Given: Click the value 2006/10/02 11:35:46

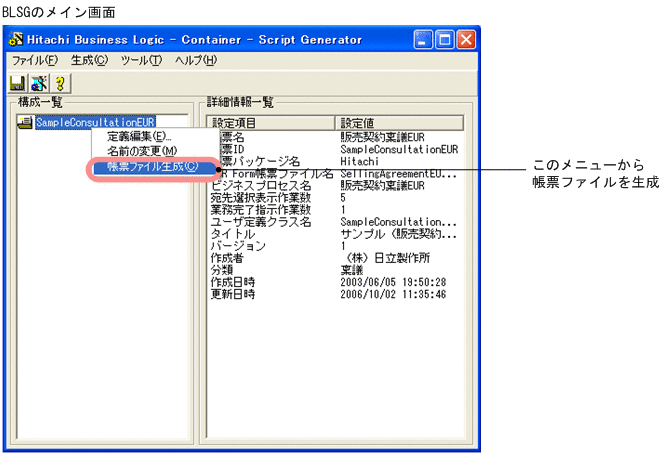Looking at the screenshot, I should click(393, 294).
